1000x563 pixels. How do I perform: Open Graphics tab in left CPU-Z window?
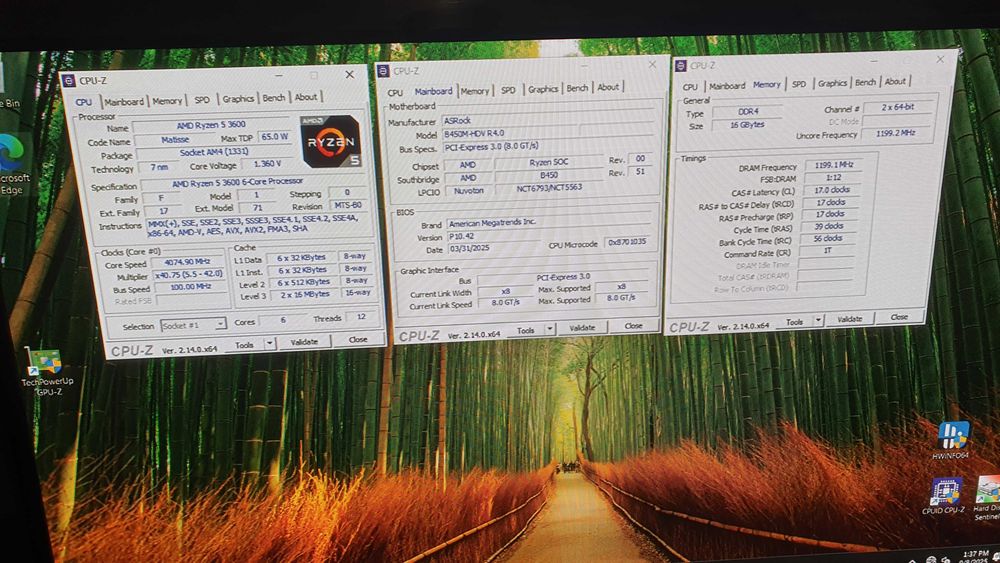[238, 98]
